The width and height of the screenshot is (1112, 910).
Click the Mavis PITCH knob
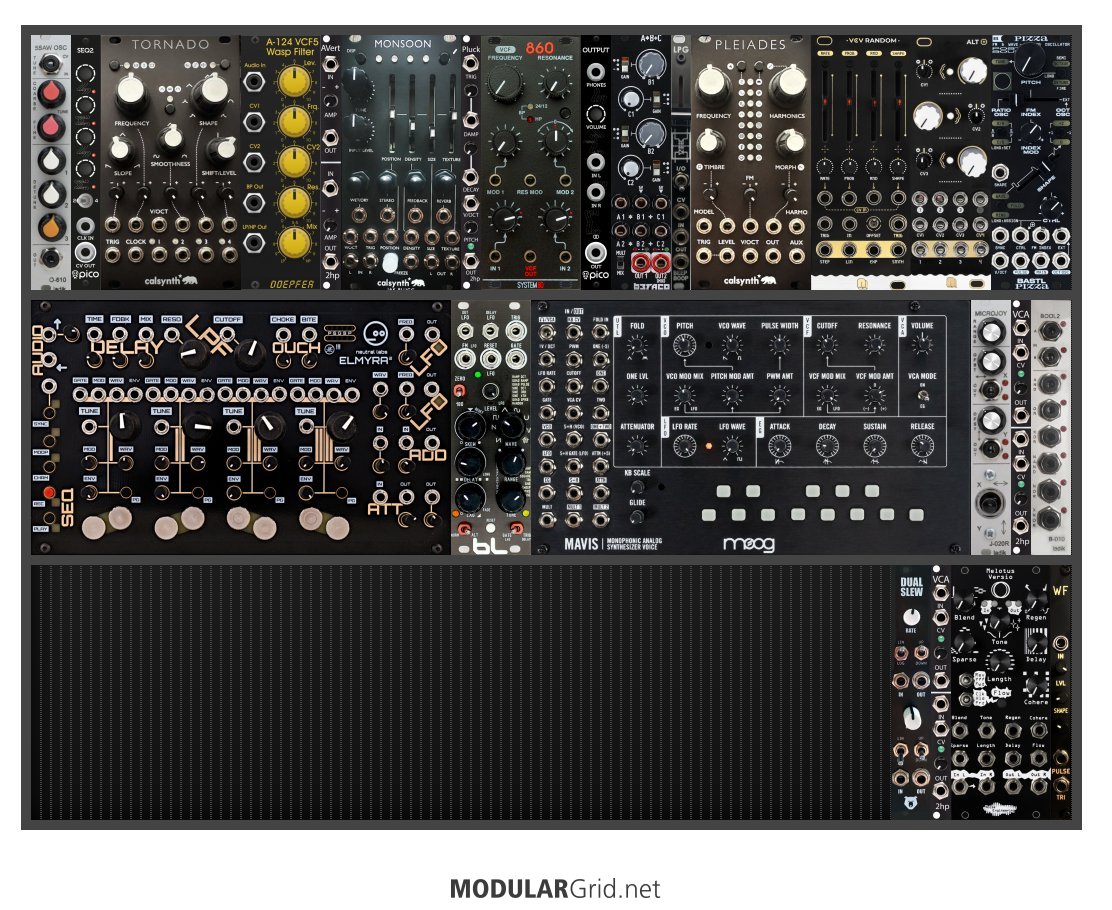684,346
